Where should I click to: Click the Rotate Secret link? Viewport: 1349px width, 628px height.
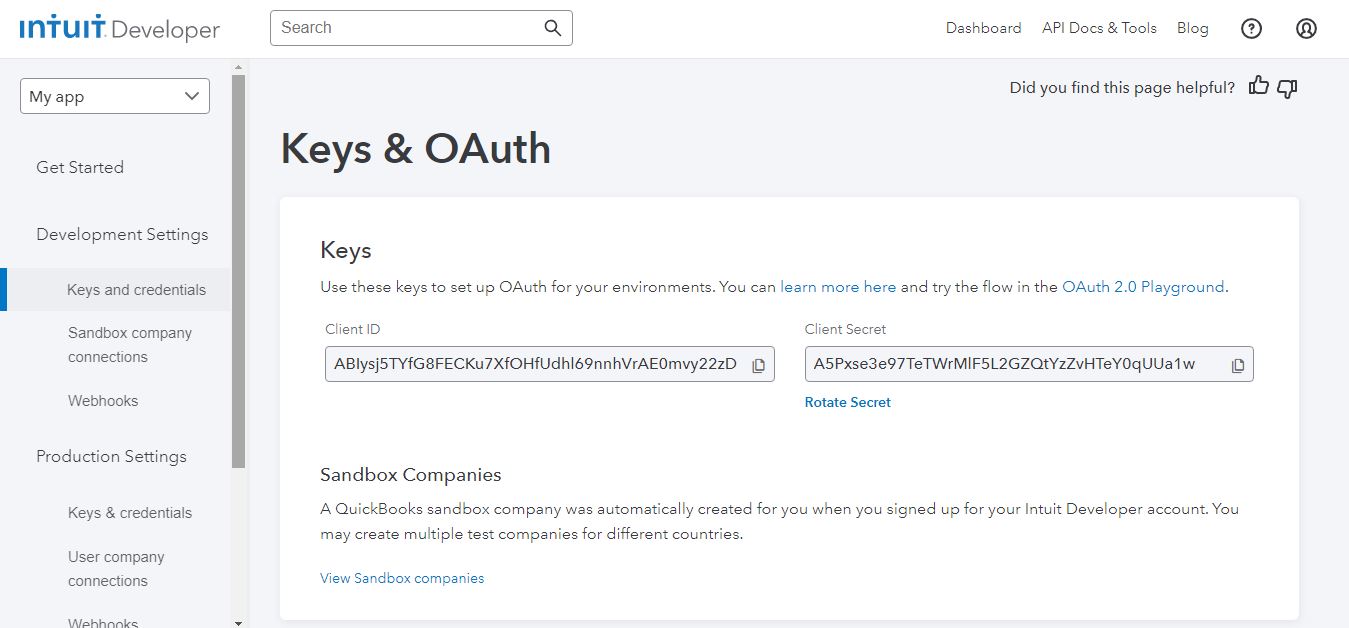coord(848,402)
